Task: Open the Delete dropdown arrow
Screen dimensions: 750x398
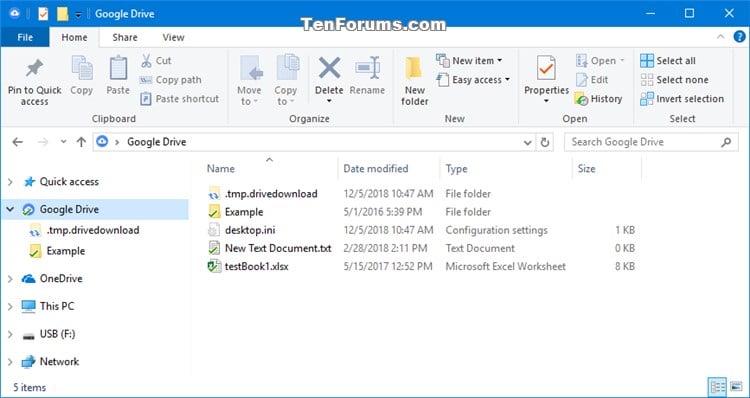Action: tap(329, 101)
